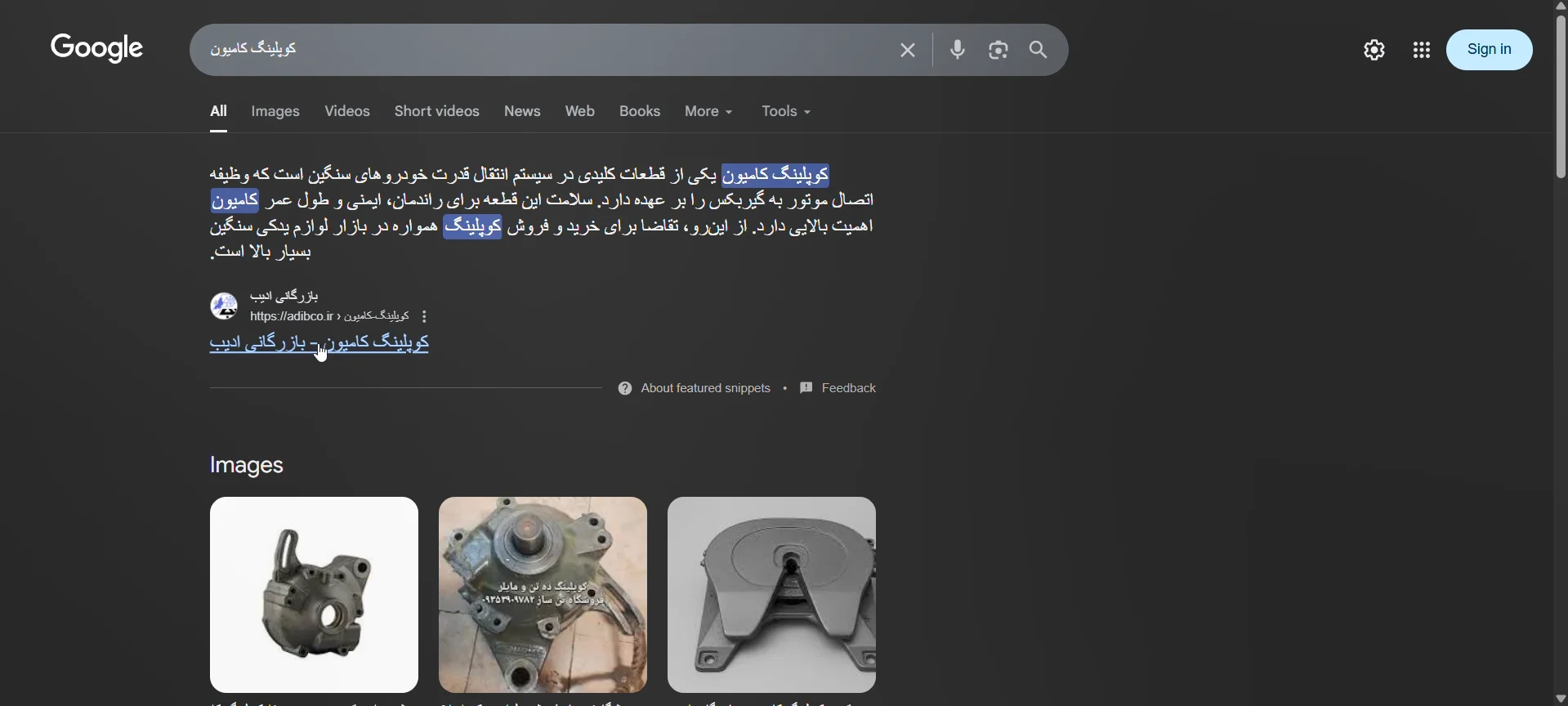1568x706 pixels.
Task: Start voice search with microphone icon
Action: [958, 51]
